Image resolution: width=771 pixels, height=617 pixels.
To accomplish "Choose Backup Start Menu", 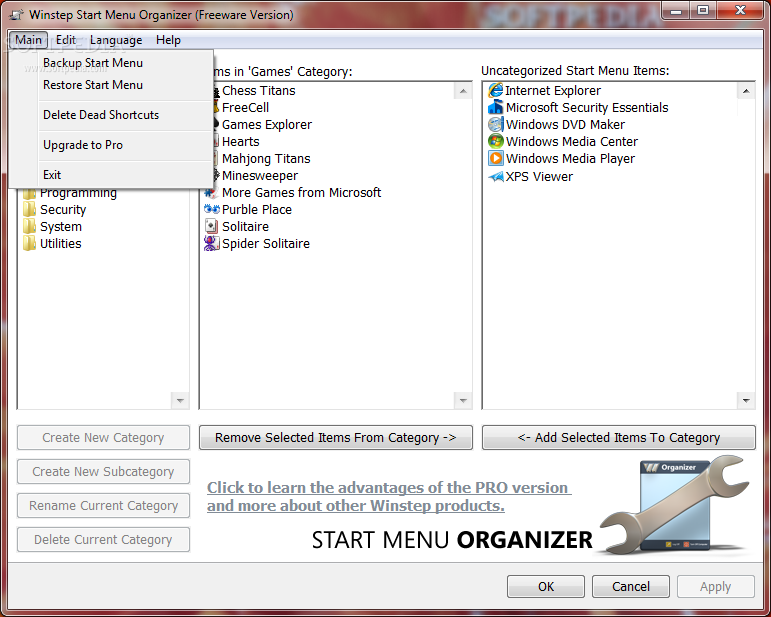I will (111, 63).
